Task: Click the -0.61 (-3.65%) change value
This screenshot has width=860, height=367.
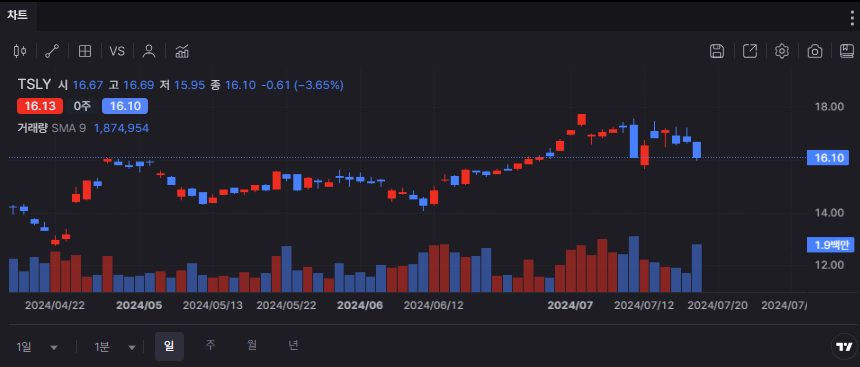Action: click(302, 85)
